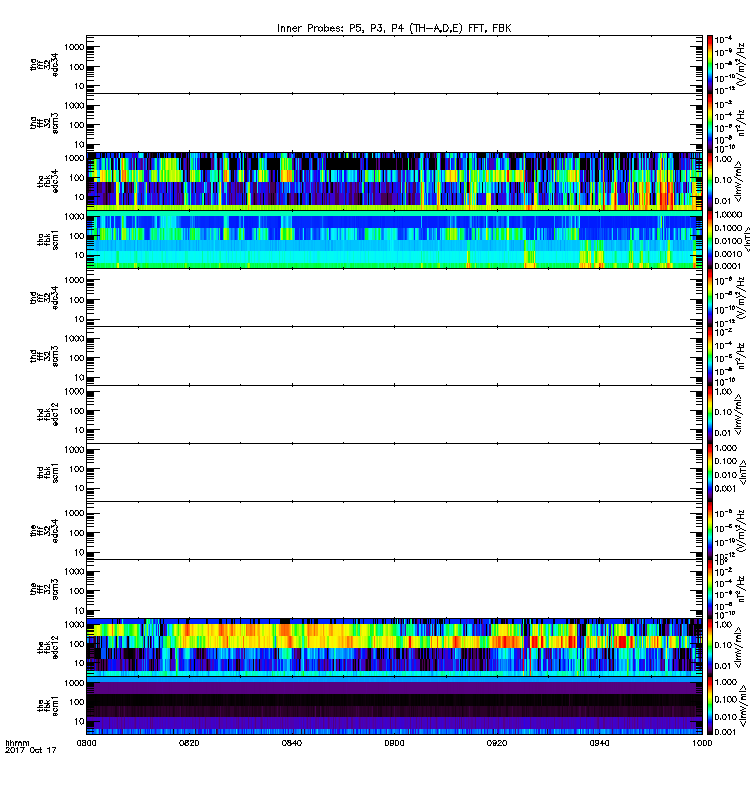Click the '<|nT|>' unit beside tha fbk scm1 bar
The image size is (750, 800).
pos(747,240)
